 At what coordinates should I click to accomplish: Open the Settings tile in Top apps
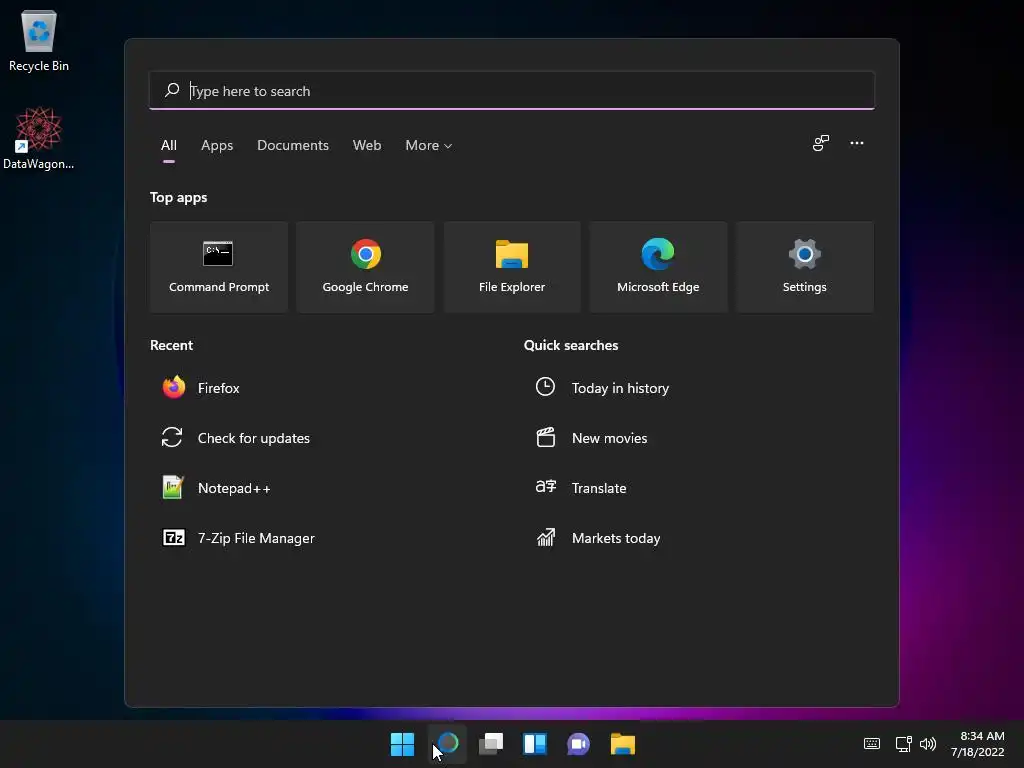[805, 267]
